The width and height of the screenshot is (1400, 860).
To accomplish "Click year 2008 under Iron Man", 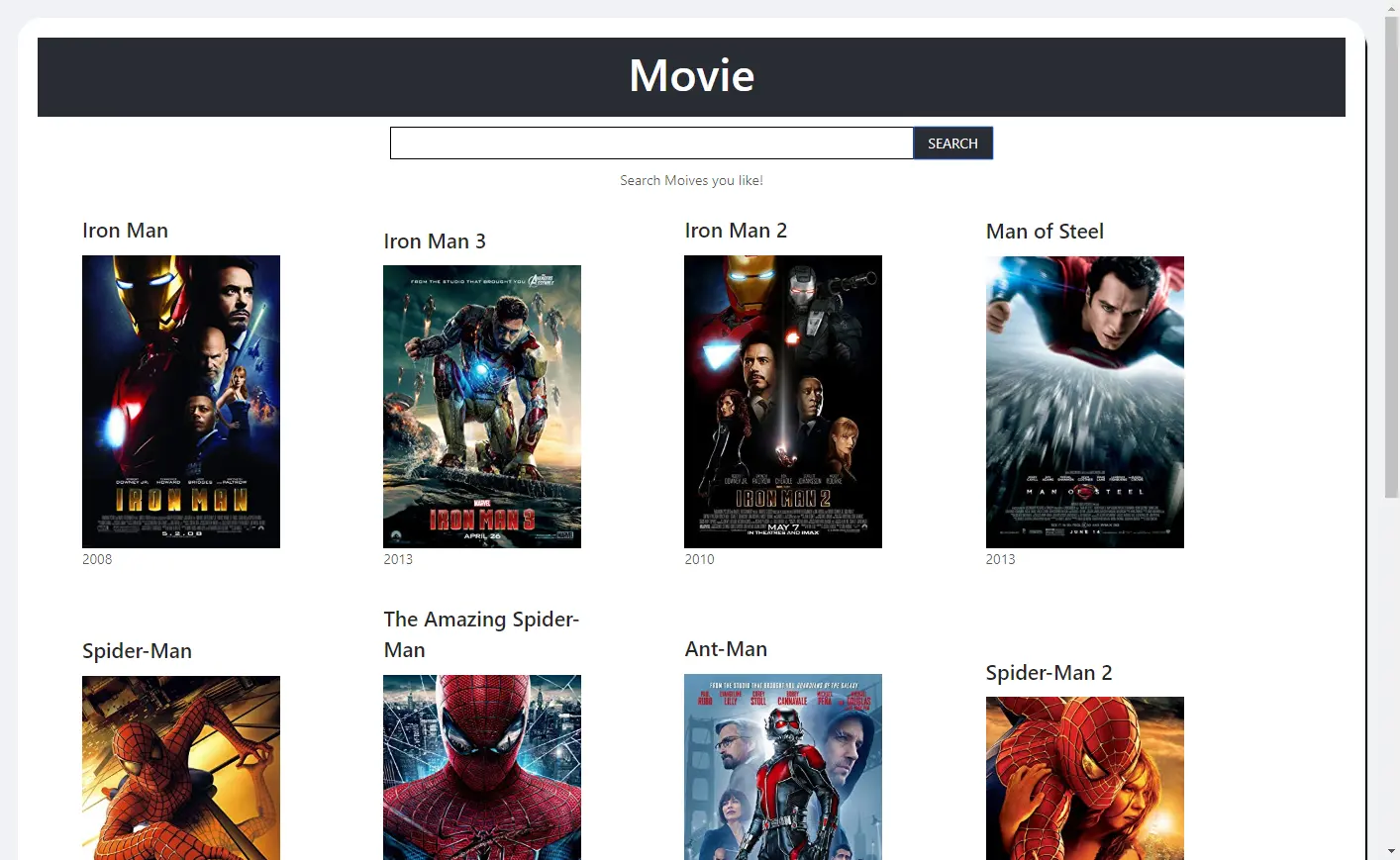I will (97, 559).
